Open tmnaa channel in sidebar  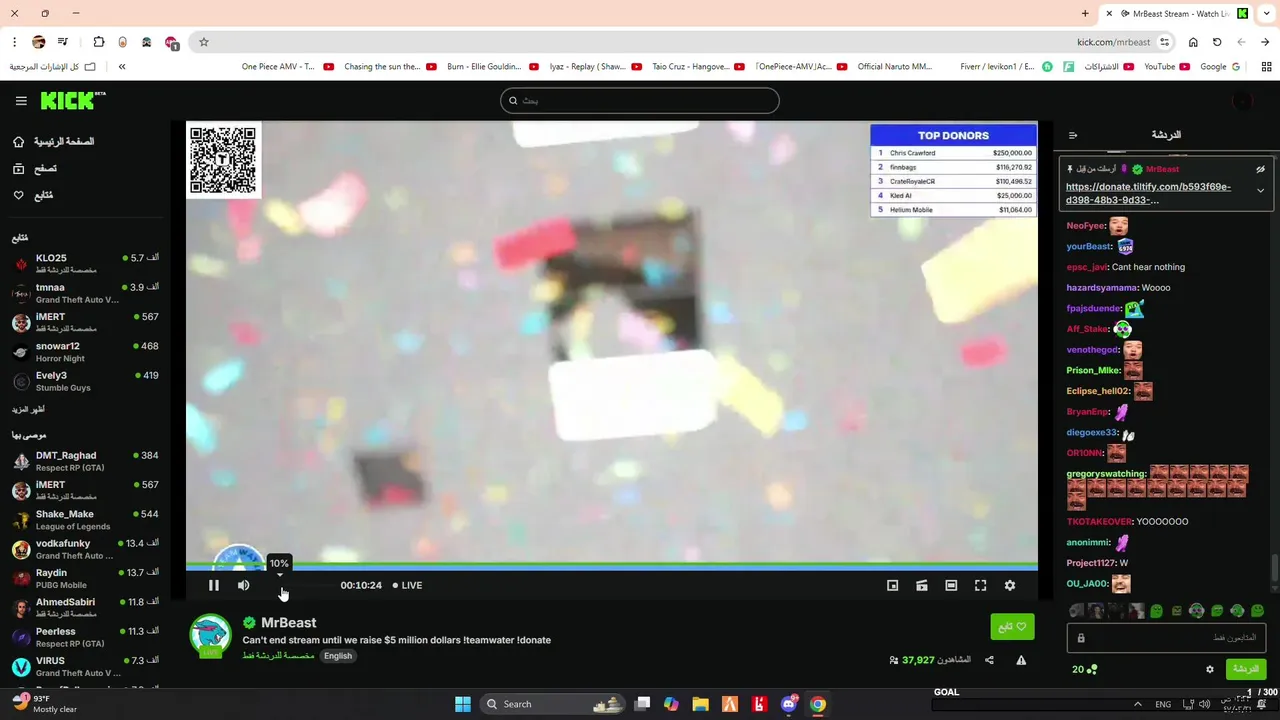[x=85, y=293]
